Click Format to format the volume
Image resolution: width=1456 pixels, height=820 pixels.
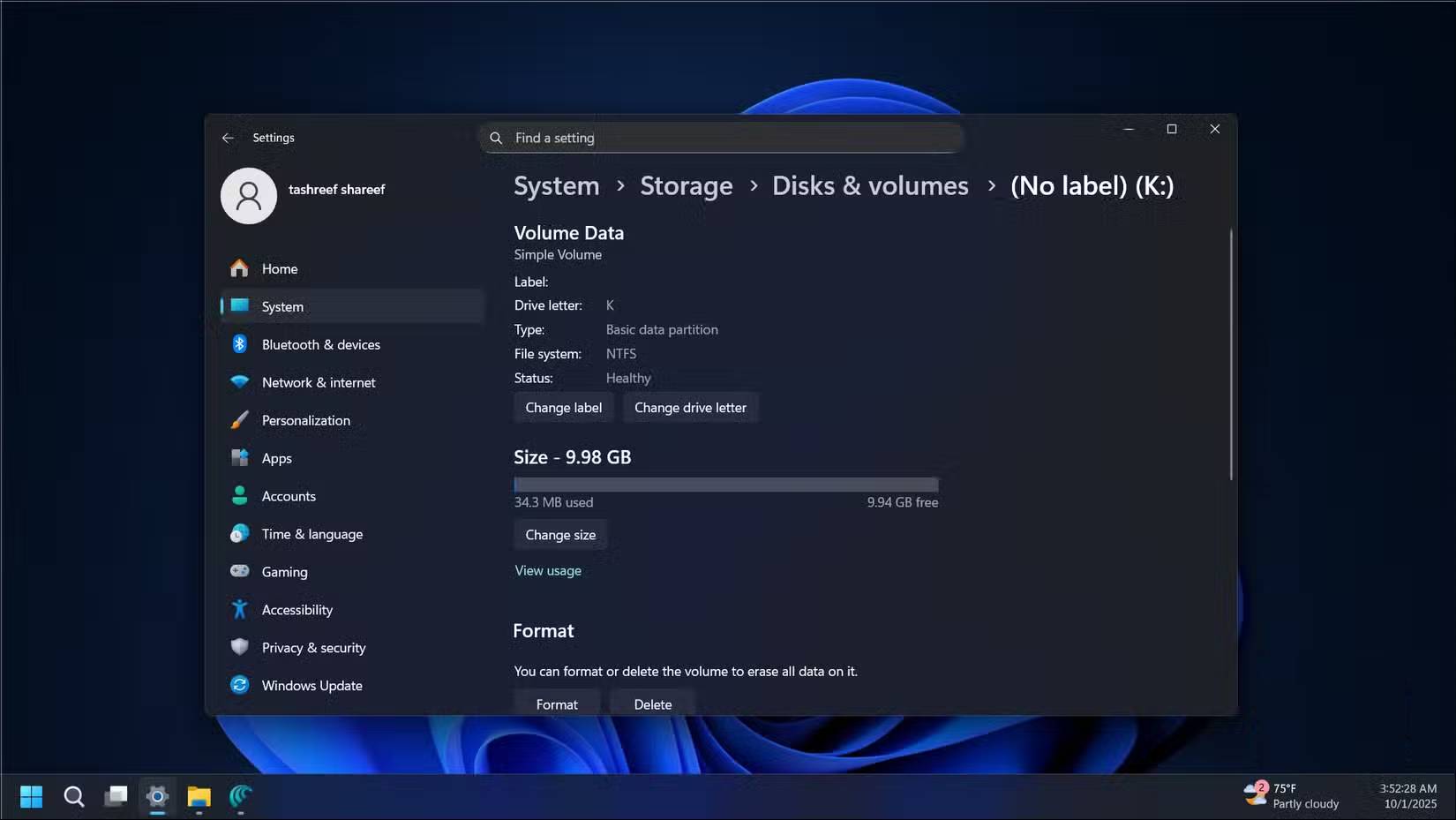pyautogui.click(x=557, y=703)
